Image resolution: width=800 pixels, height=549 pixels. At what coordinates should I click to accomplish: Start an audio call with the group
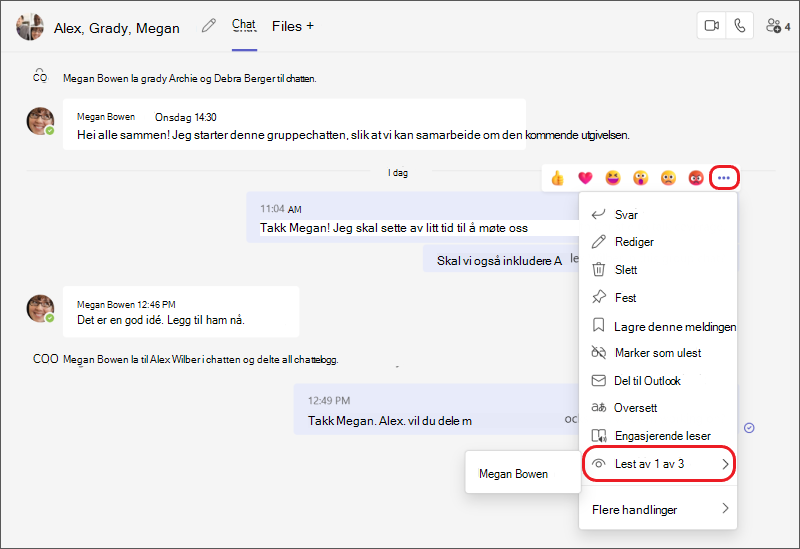point(739,26)
